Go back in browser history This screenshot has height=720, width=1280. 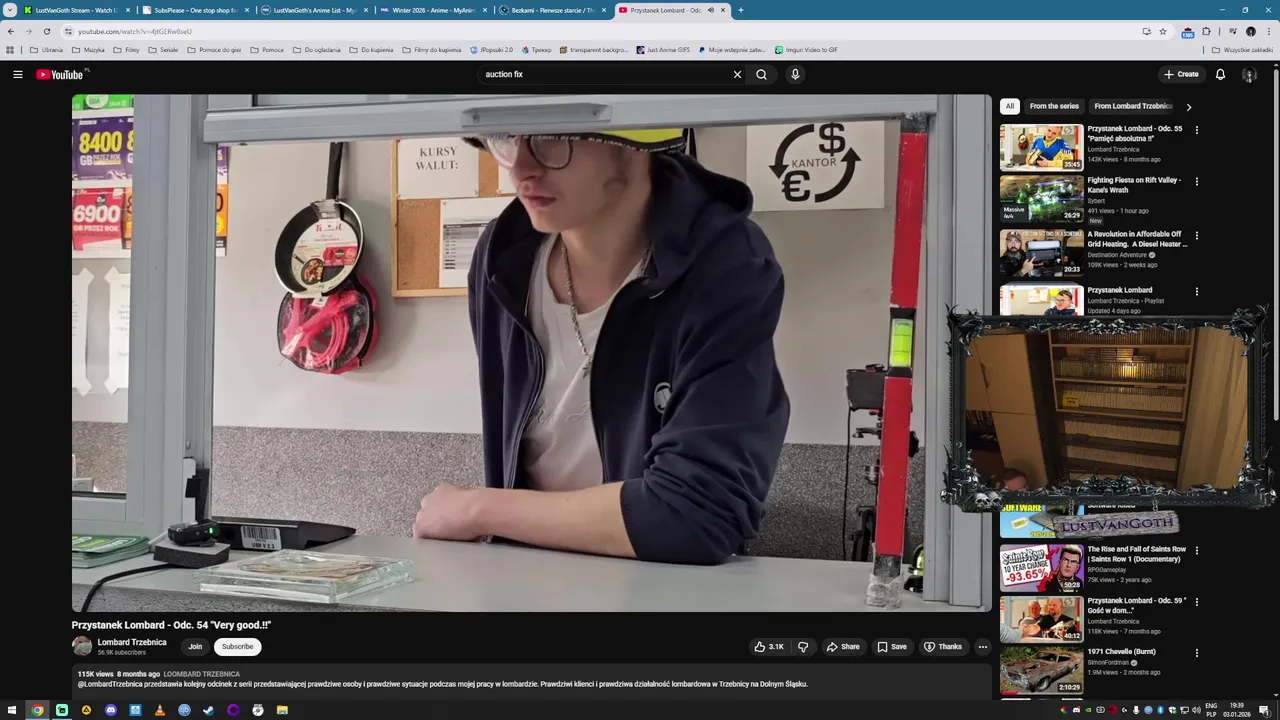click(11, 31)
